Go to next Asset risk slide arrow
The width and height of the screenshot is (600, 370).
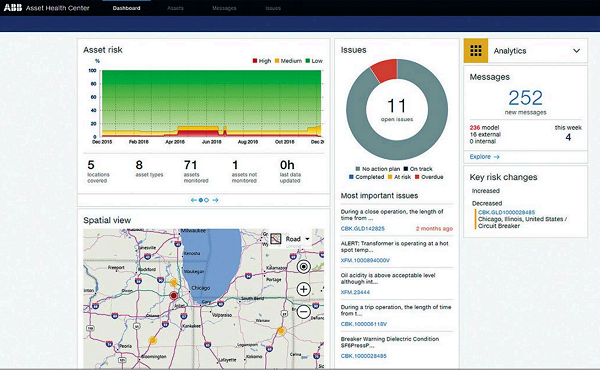pyautogui.click(x=215, y=200)
